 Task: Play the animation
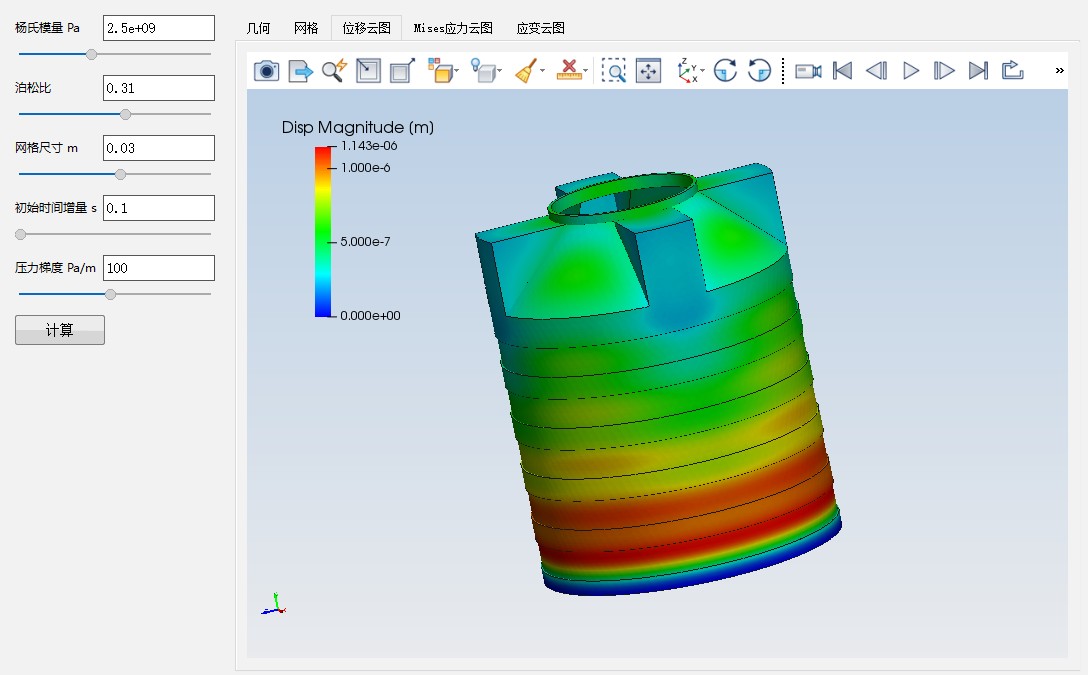point(911,71)
